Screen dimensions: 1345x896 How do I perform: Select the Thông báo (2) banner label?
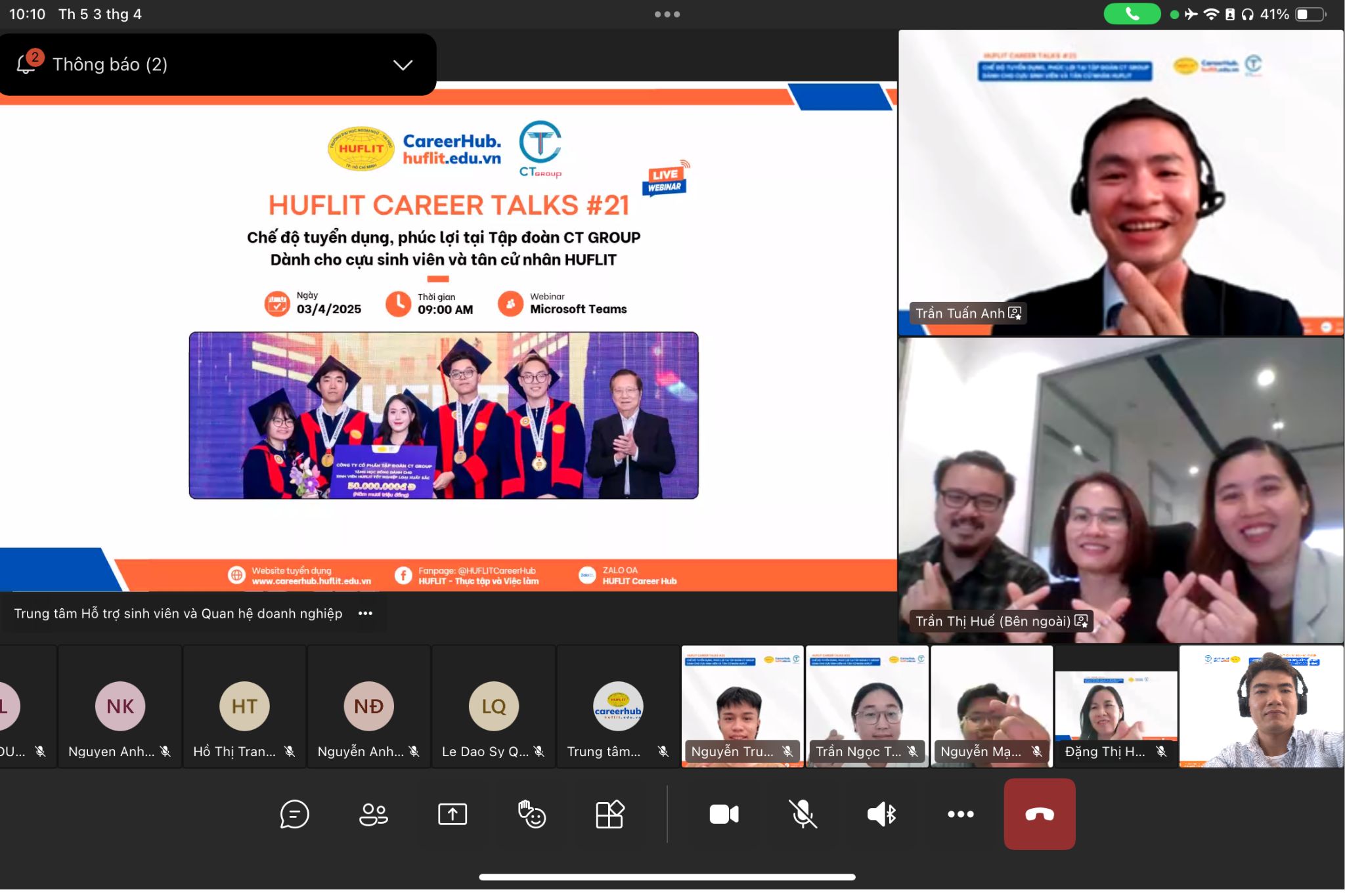click(x=110, y=64)
